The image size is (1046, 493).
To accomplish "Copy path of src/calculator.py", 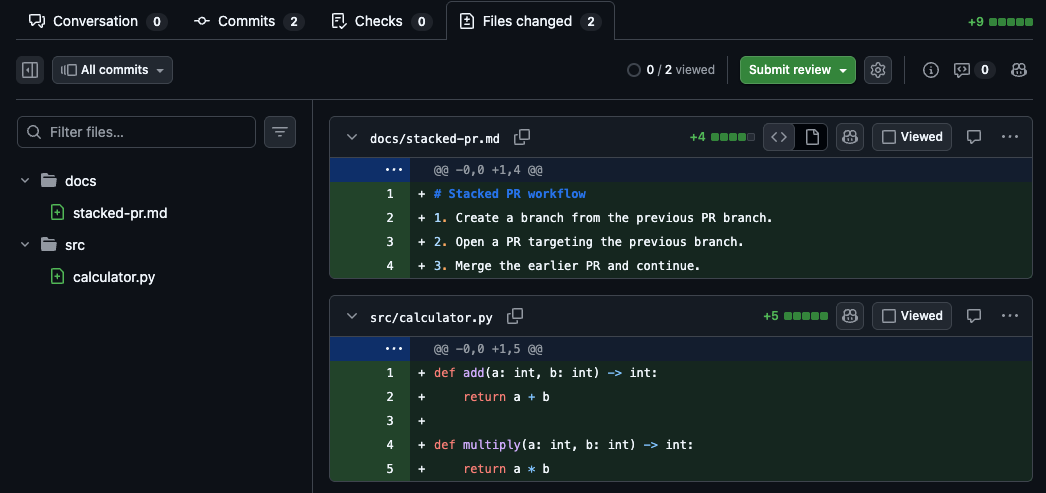I will tap(515, 316).
